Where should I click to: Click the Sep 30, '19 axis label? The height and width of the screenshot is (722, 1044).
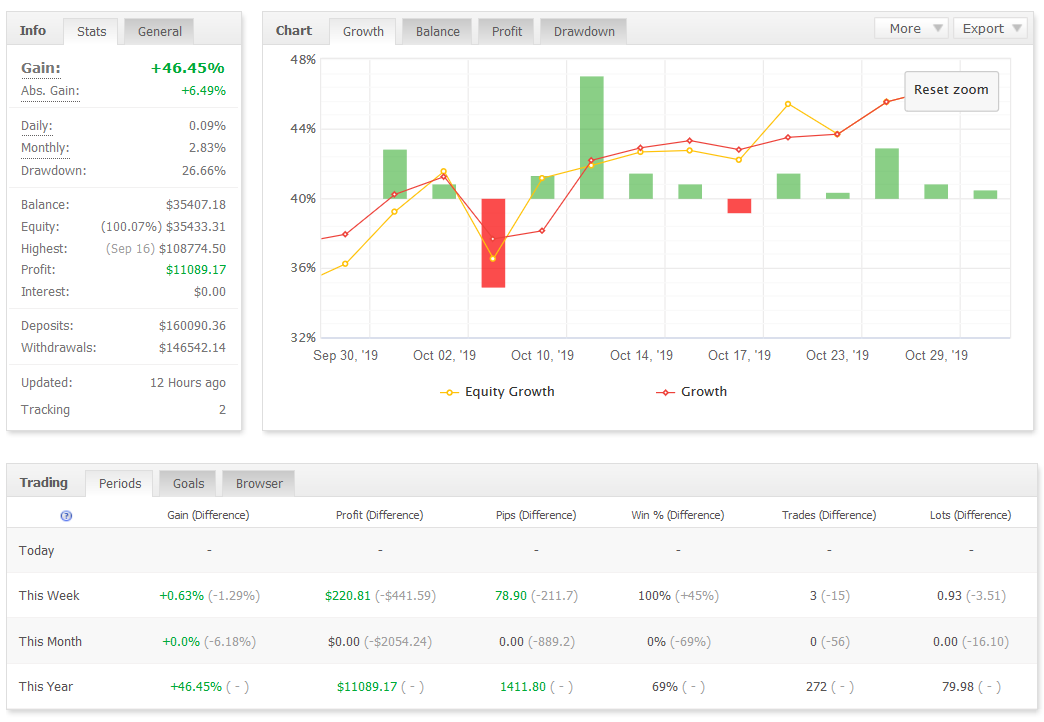tap(345, 356)
